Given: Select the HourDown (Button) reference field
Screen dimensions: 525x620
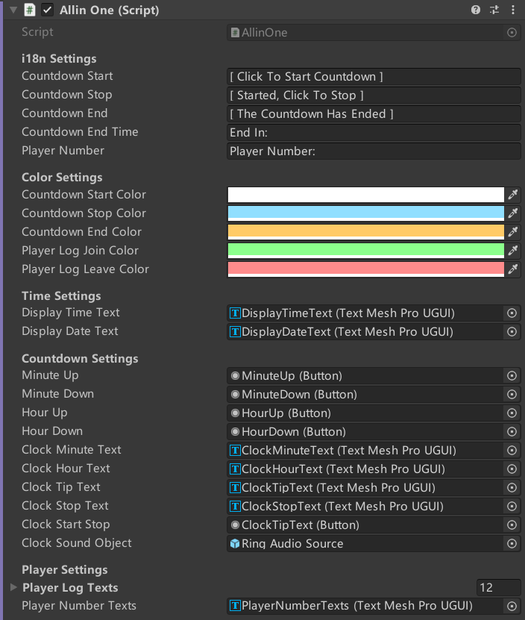Looking at the screenshot, I should click(x=365, y=432).
